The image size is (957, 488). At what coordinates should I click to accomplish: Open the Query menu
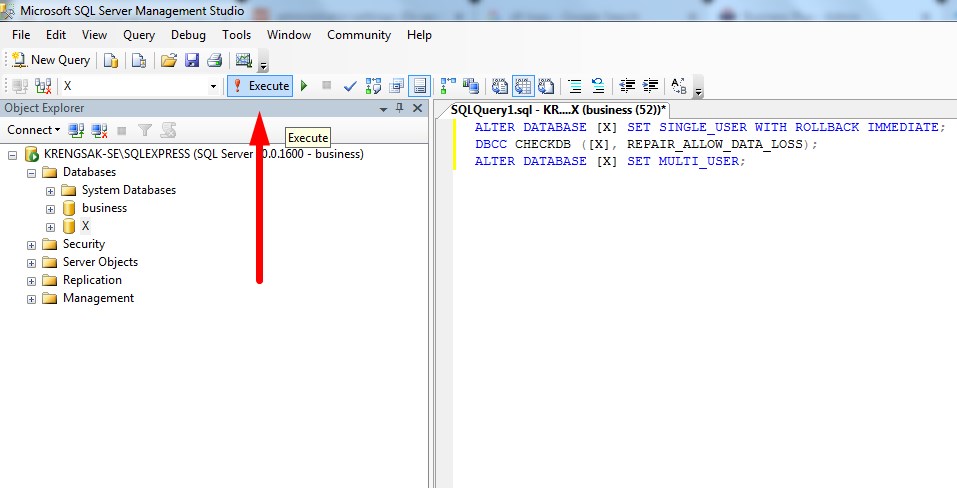coord(139,35)
